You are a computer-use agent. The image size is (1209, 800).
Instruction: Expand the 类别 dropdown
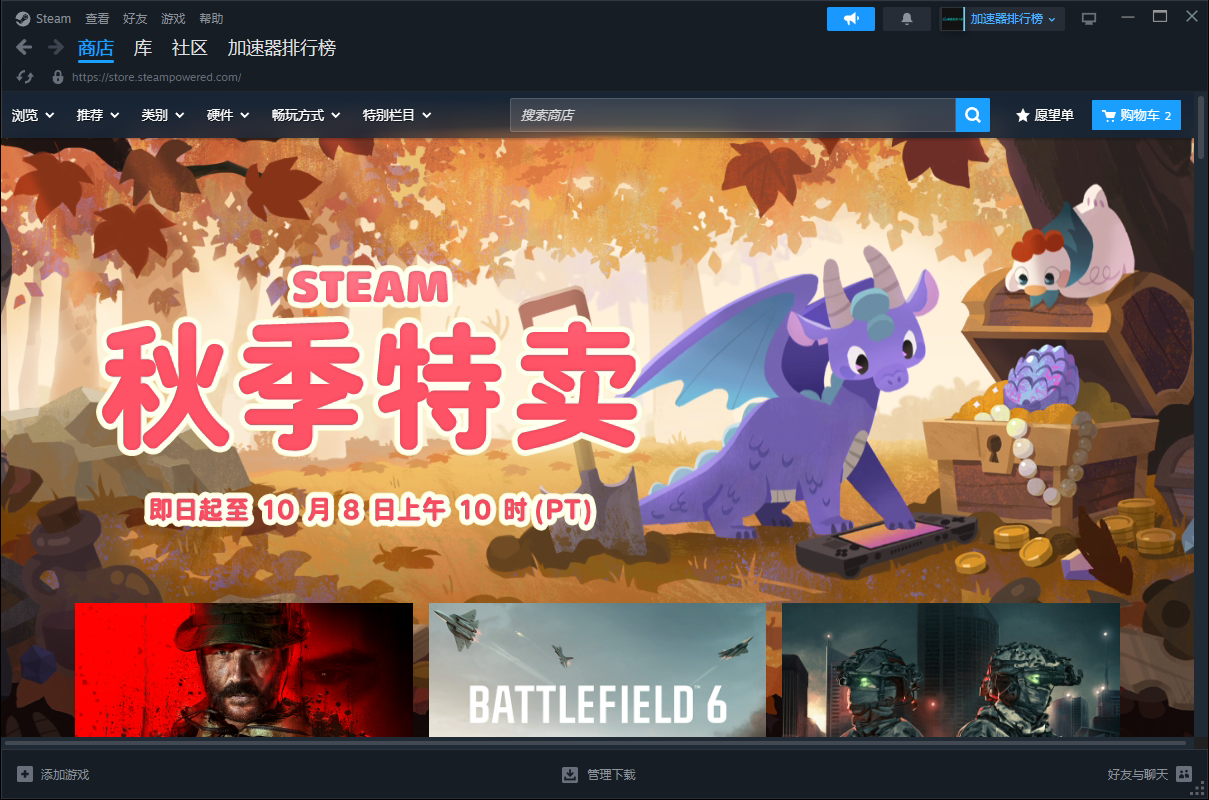(163, 115)
